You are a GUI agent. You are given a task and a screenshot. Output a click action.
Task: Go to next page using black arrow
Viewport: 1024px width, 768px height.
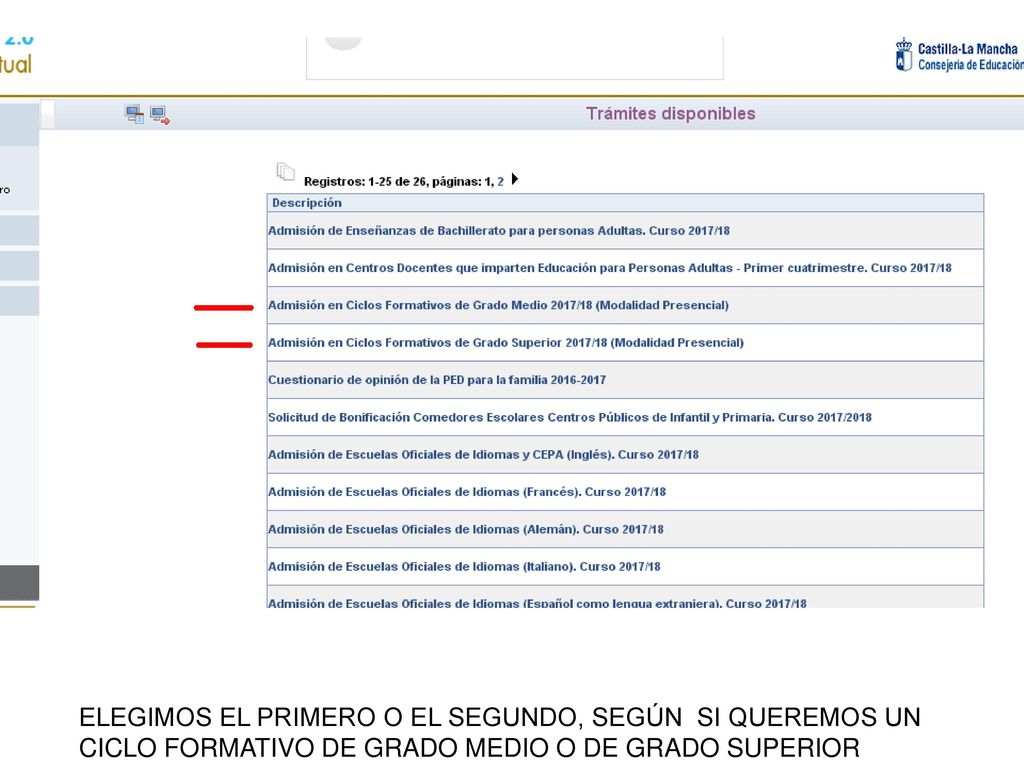click(x=515, y=179)
